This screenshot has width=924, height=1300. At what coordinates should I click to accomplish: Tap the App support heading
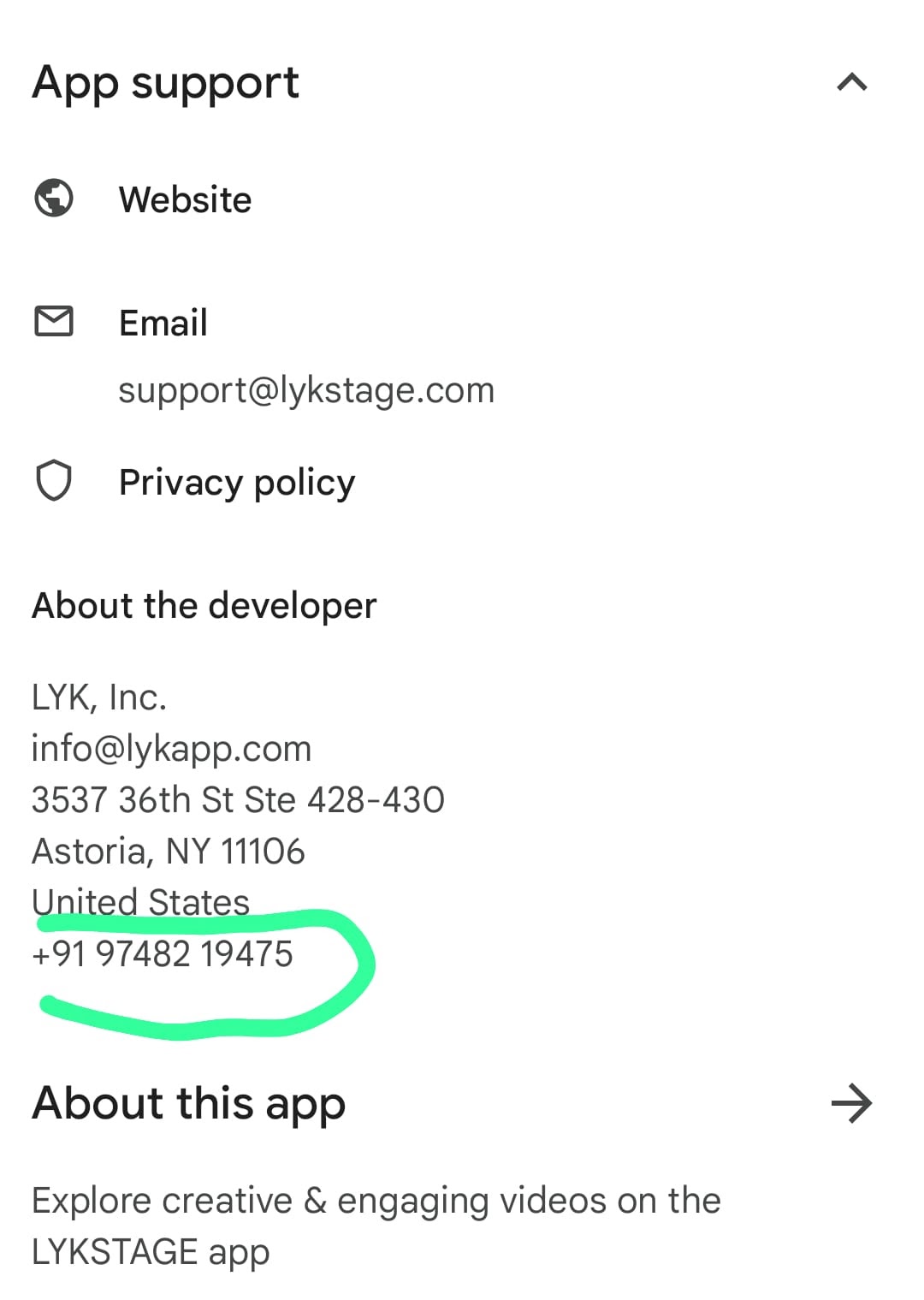tap(165, 84)
